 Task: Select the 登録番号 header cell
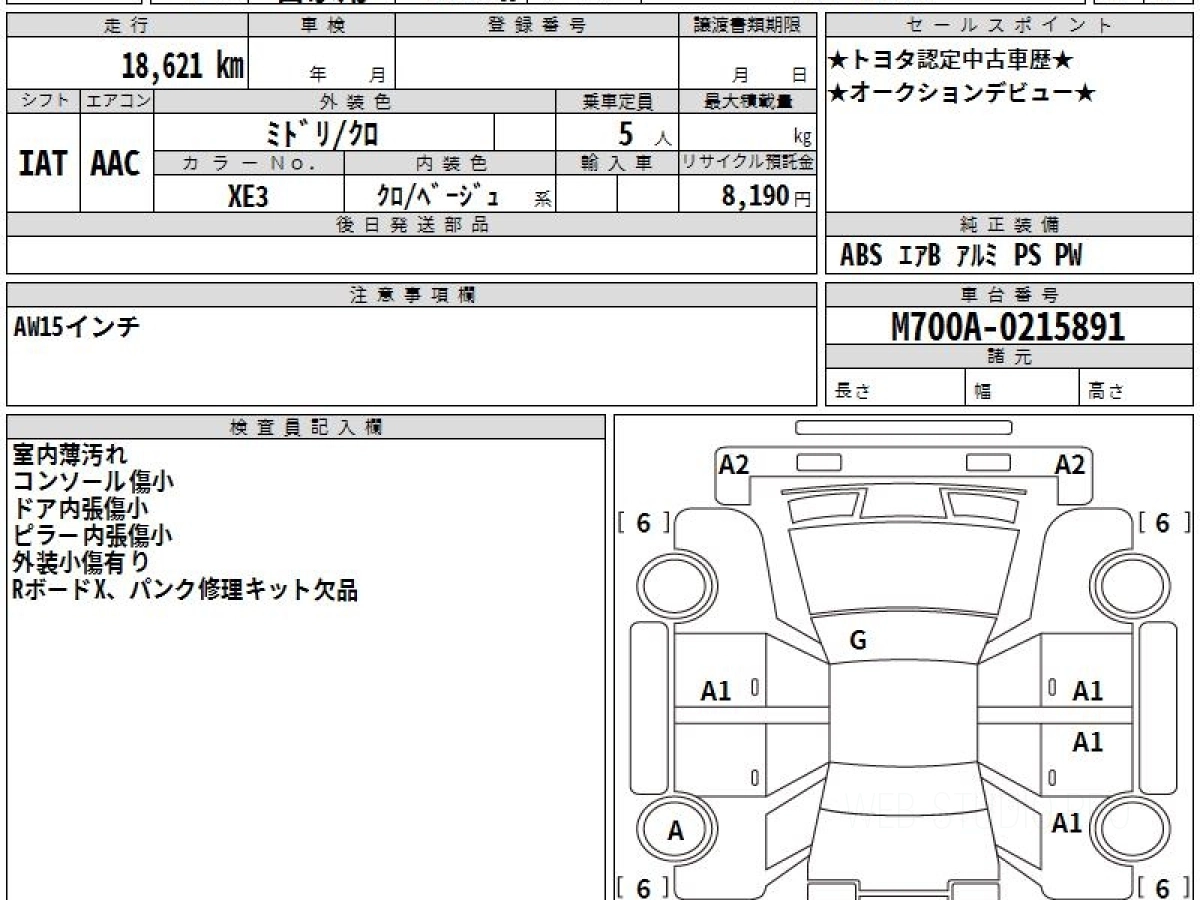[537, 26]
